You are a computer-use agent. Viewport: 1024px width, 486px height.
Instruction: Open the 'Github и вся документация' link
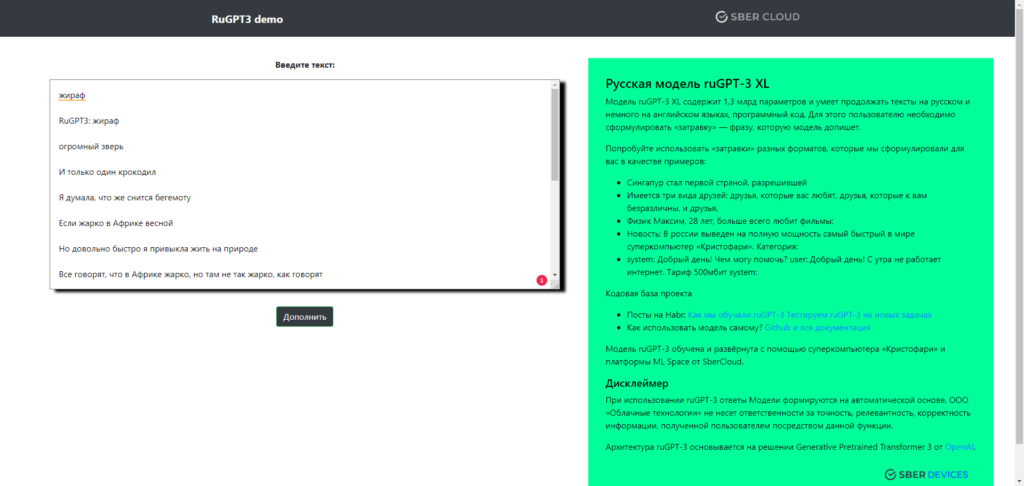[x=817, y=327]
